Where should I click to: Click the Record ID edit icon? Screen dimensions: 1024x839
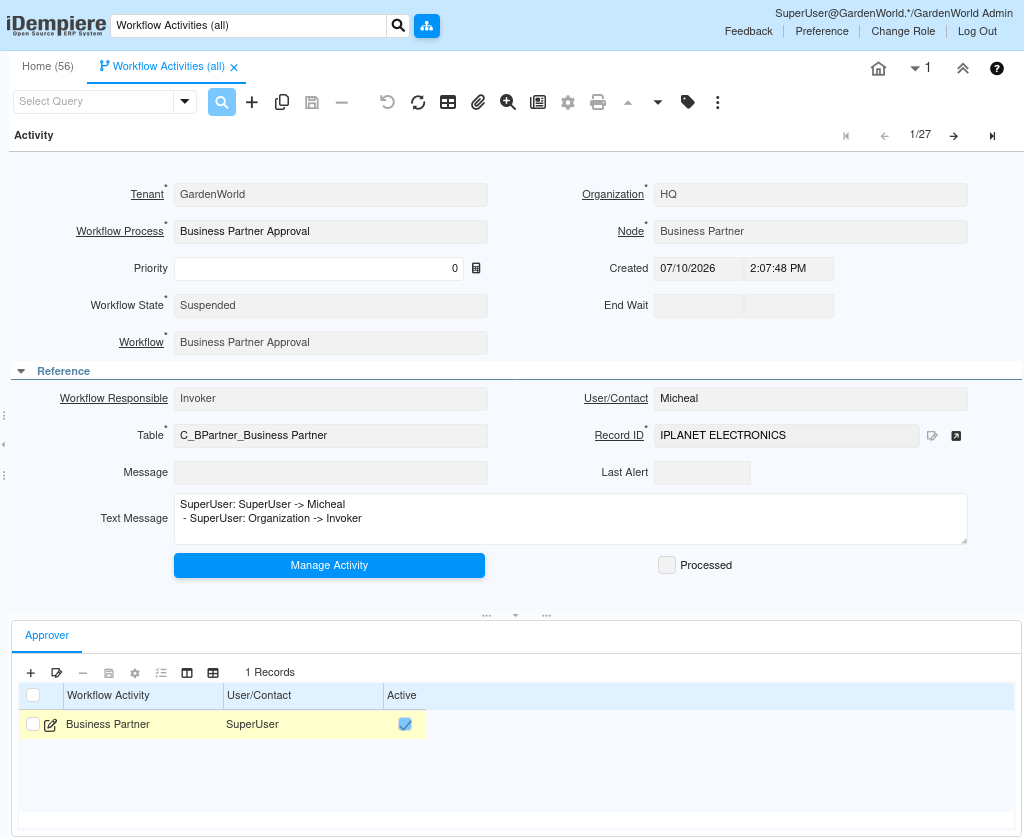(932, 436)
